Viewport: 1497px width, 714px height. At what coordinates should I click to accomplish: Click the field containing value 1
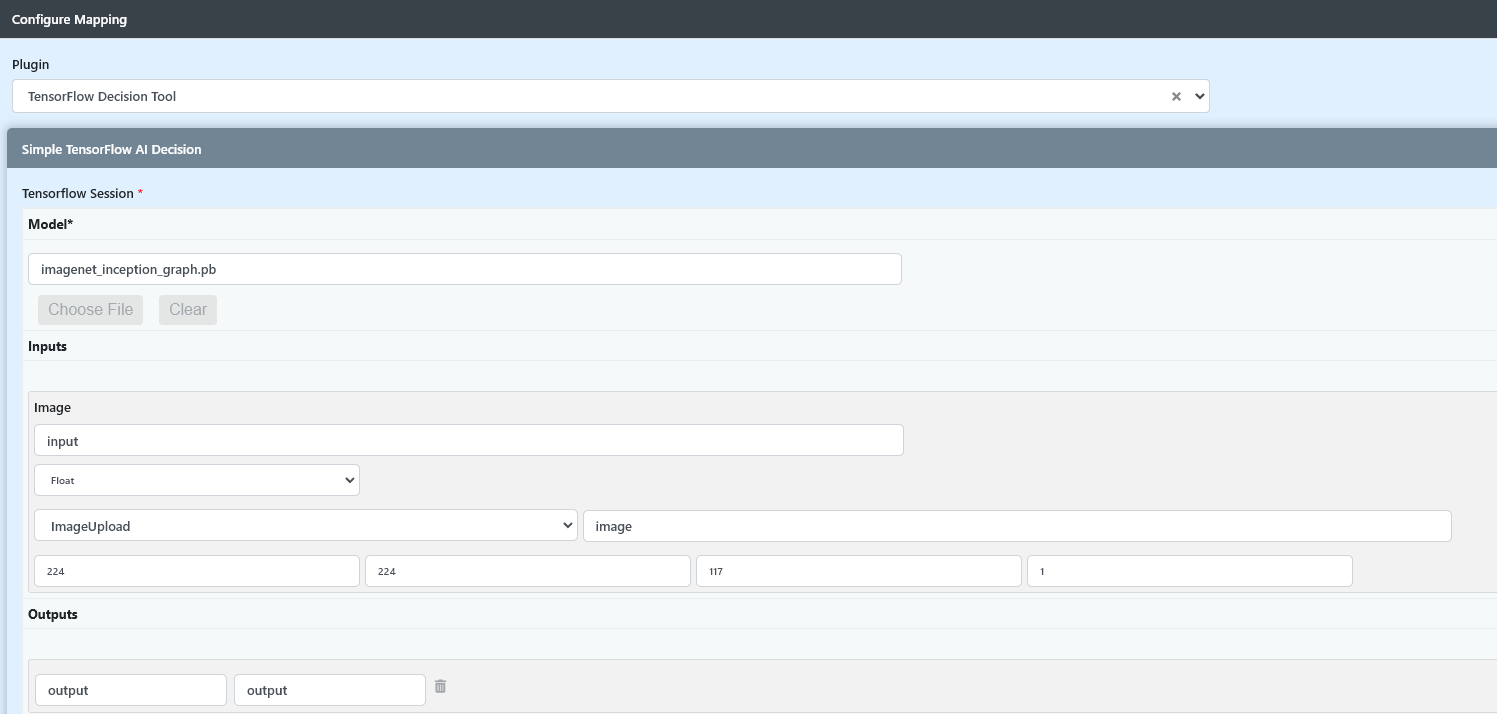(1189, 571)
